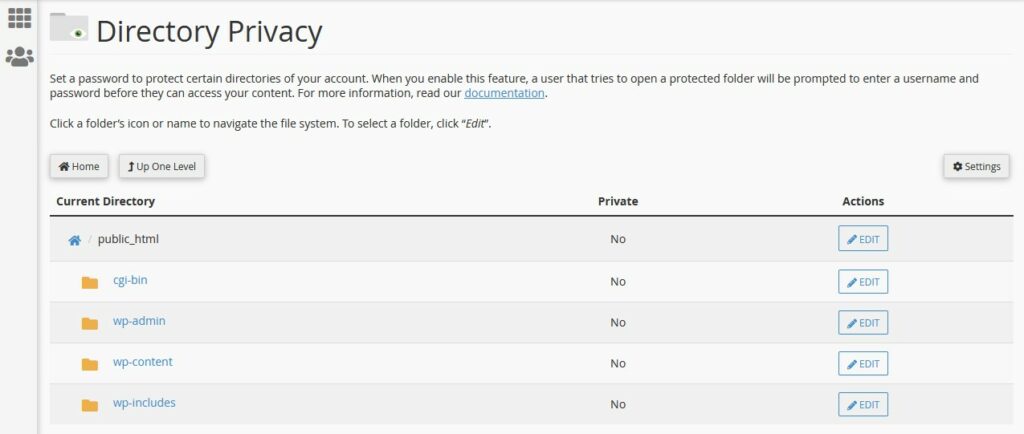Click the Directory Privacy header icon
This screenshot has height=434, width=1024.
[x=69, y=28]
